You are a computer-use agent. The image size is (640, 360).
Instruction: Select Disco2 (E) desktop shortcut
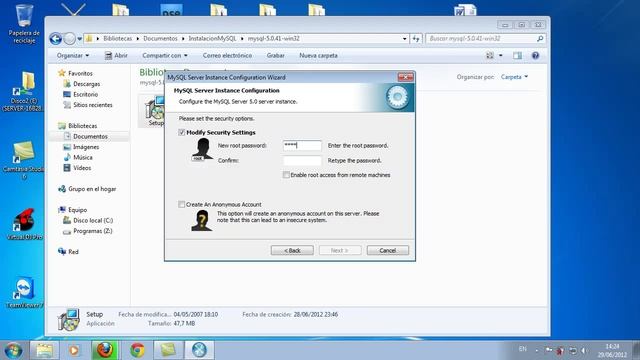pos(23,91)
